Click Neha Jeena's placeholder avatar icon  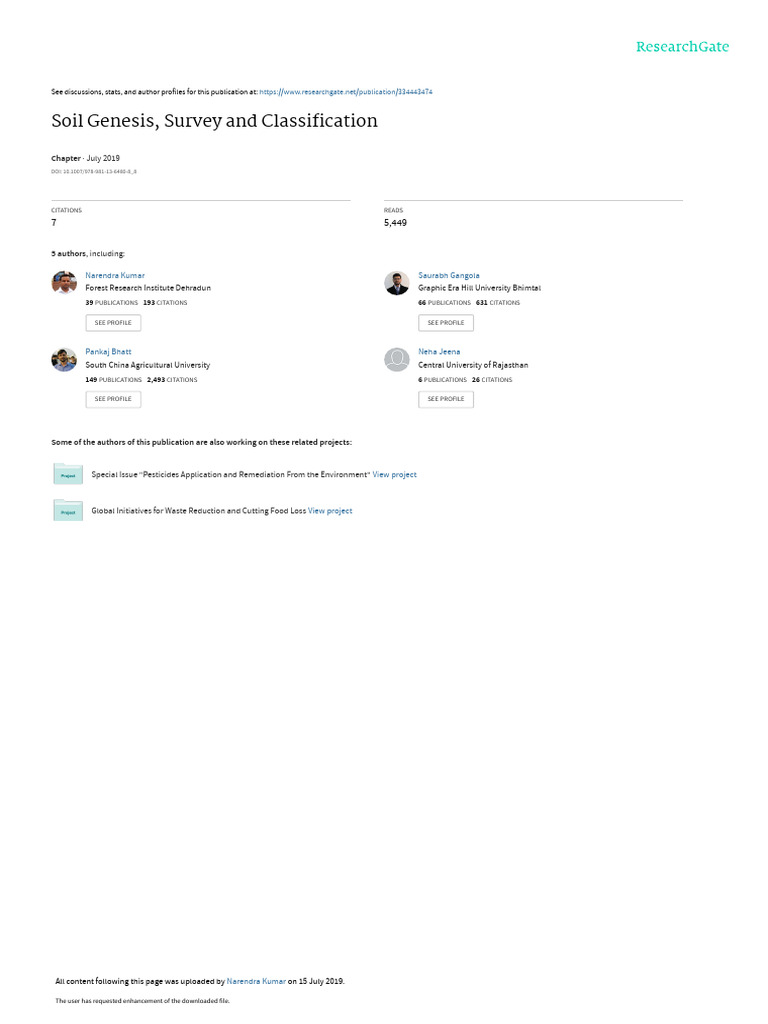(x=396, y=359)
